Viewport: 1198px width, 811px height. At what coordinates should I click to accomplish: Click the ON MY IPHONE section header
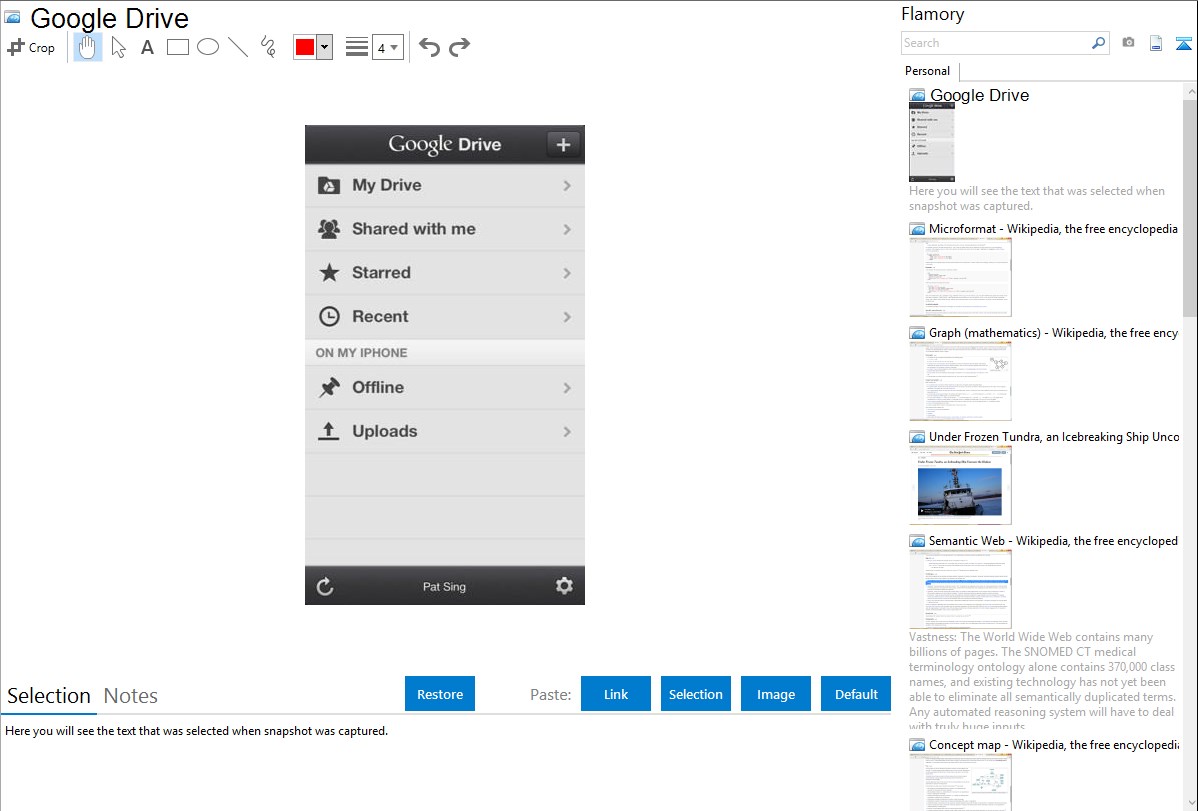pyautogui.click(x=361, y=352)
